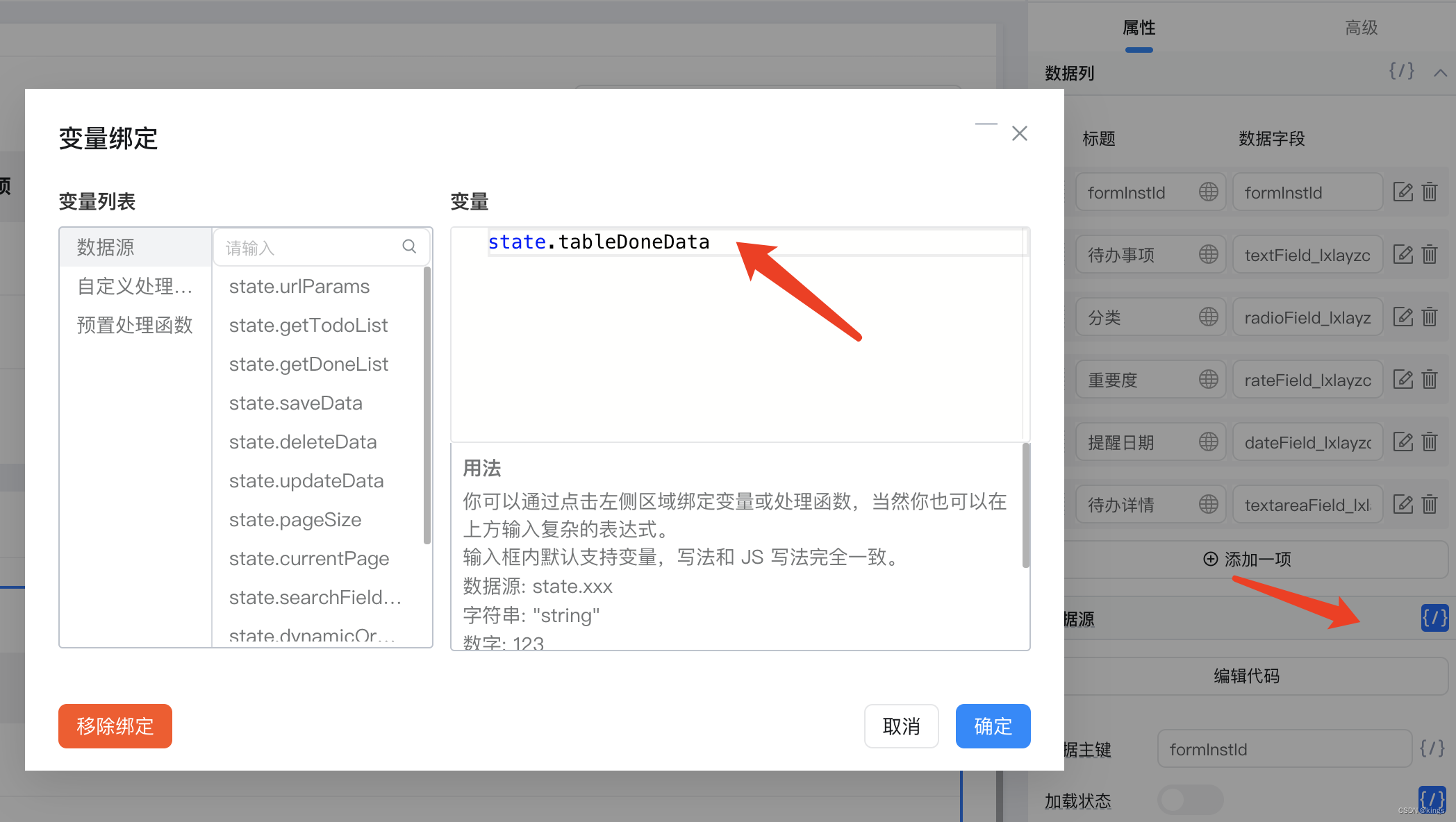Image resolution: width=1456 pixels, height=822 pixels.
Task: Click edit icon for formInstId column
Action: [x=1403, y=192]
